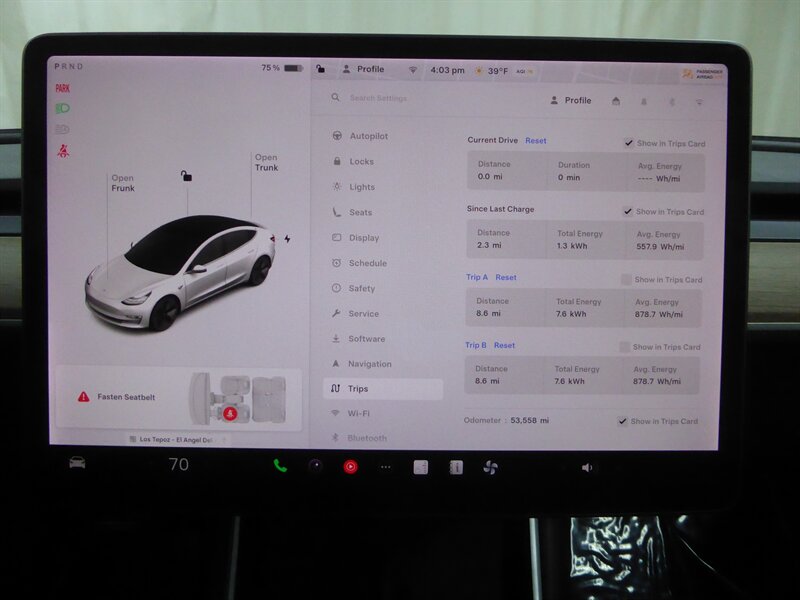
Task: Enable Show in Trips Card for Trip A
Action: pyautogui.click(x=628, y=278)
